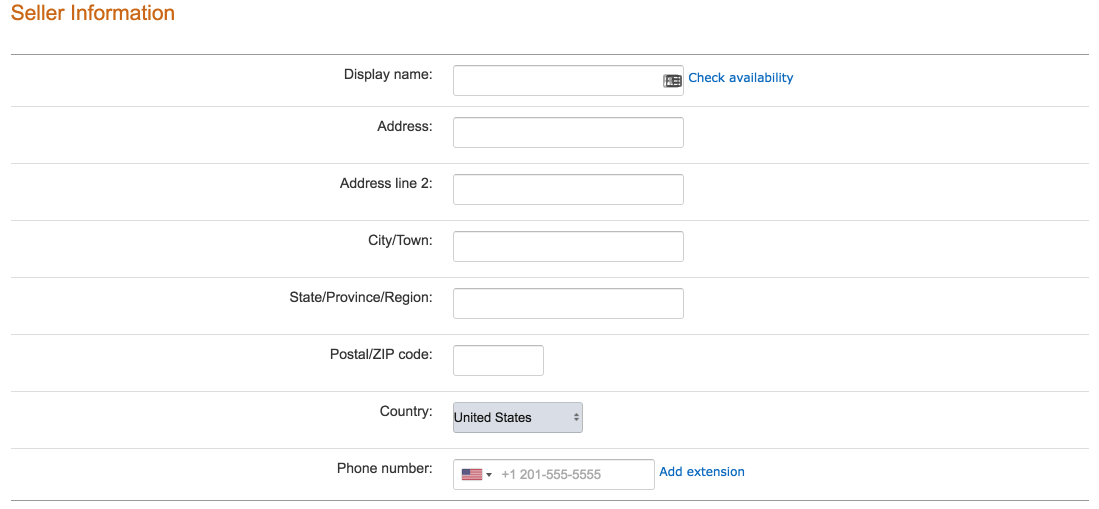Focus the Display name text field
This screenshot has width=1099, height=509.
click(x=568, y=81)
